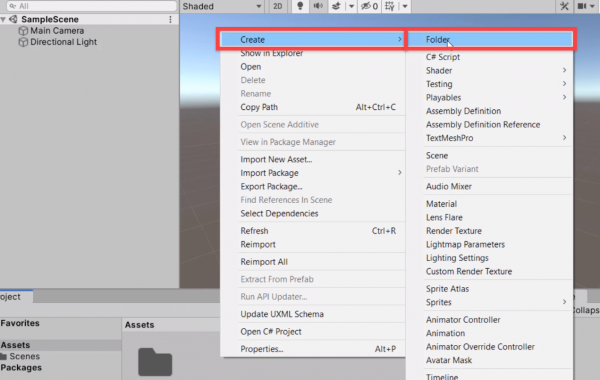The image size is (600, 380).
Task: Choose Animation from the Create submenu
Action: (445, 333)
